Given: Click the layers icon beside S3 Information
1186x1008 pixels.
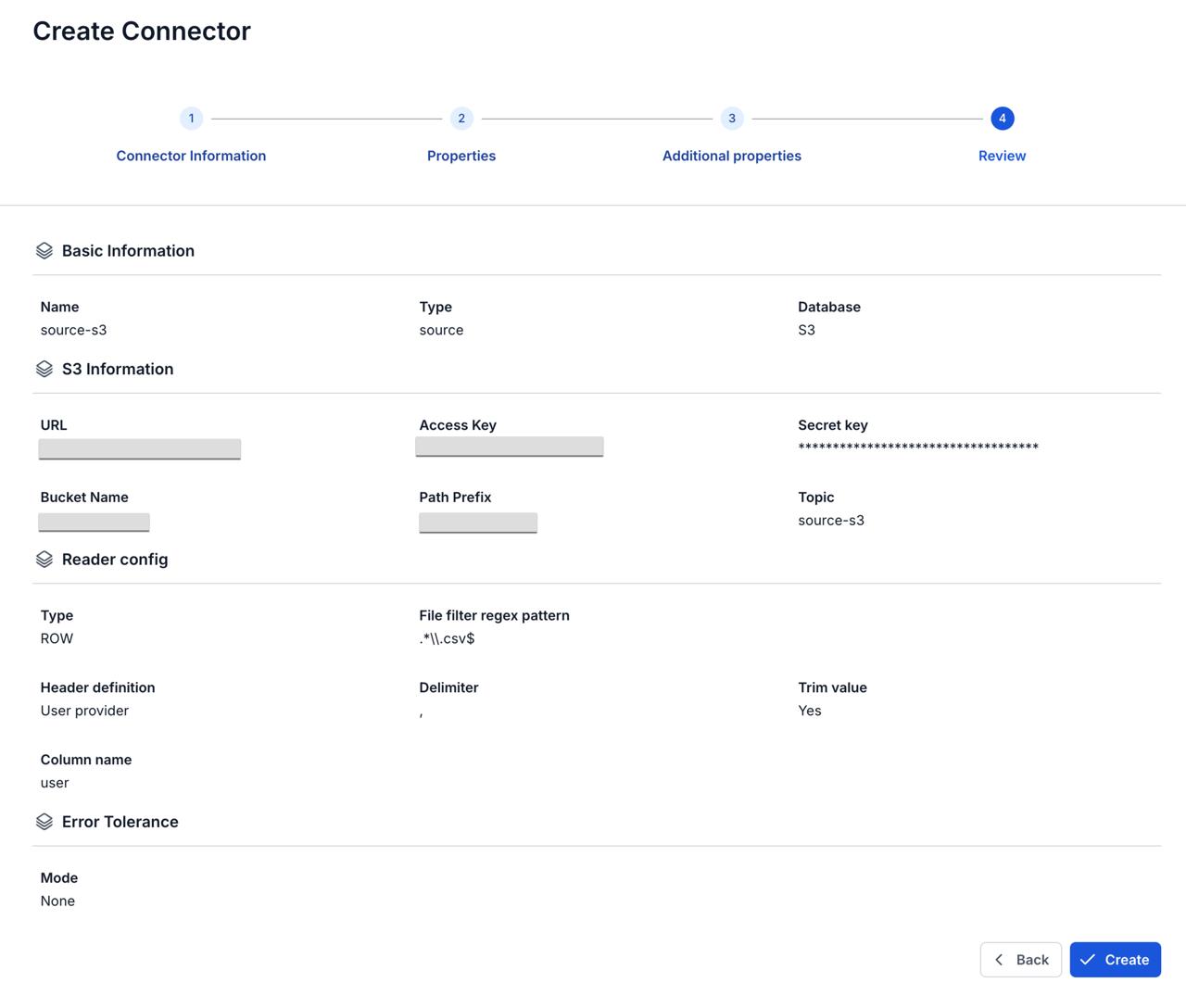Looking at the screenshot, I should pos(44,369).
